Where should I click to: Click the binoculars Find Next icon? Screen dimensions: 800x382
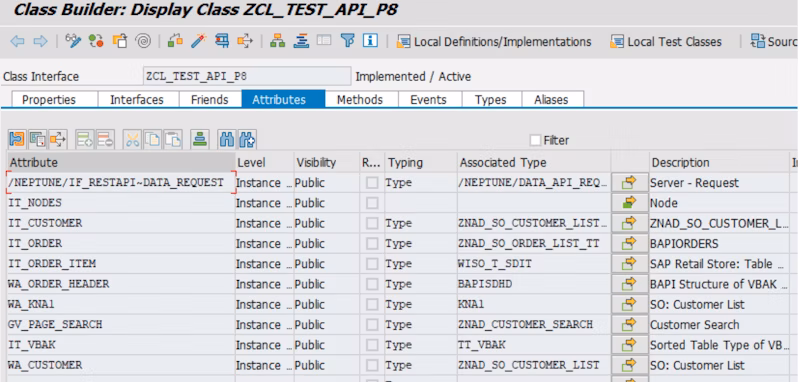[247, 139]
